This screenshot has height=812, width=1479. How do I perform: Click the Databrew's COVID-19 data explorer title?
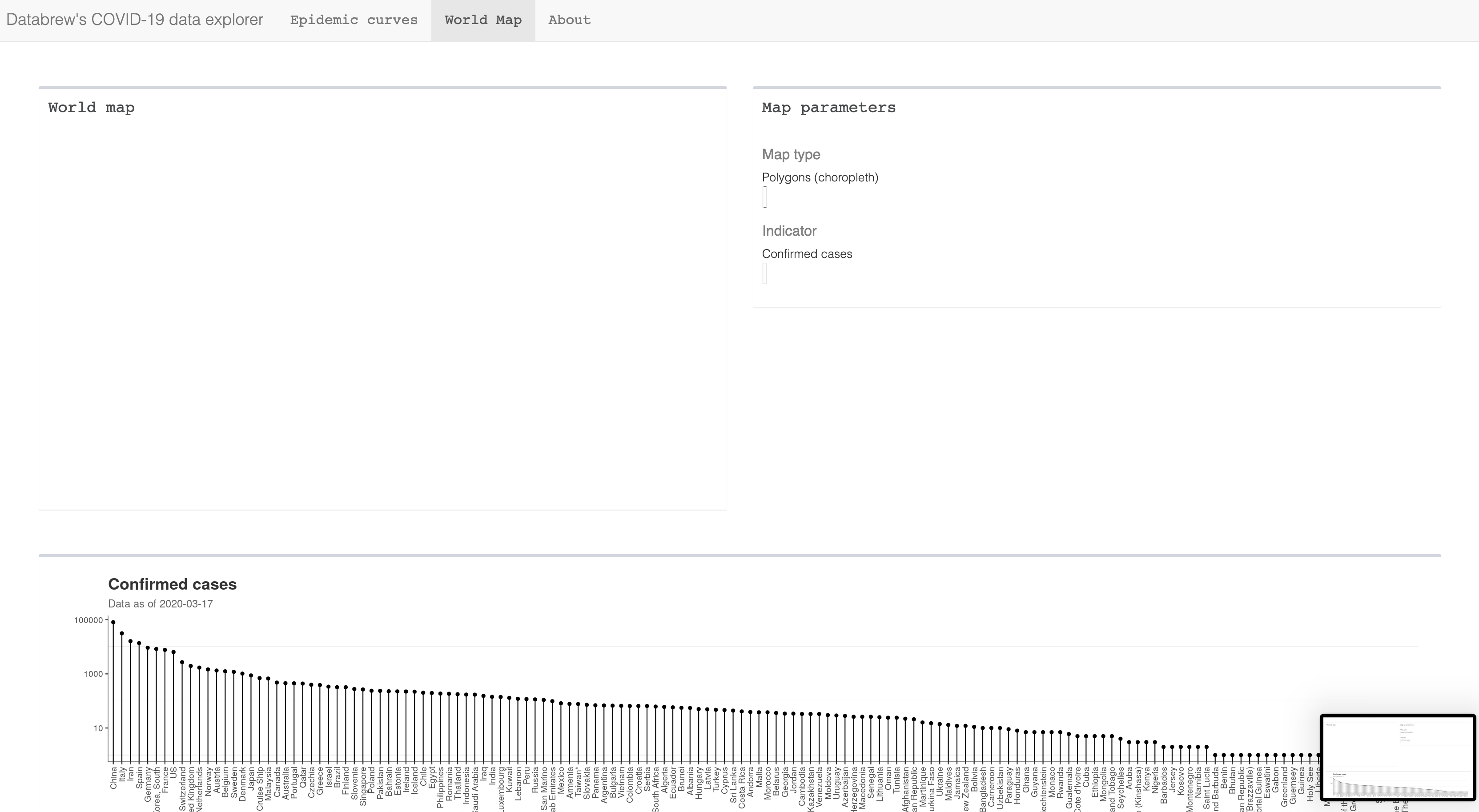[x=134, y=20]
